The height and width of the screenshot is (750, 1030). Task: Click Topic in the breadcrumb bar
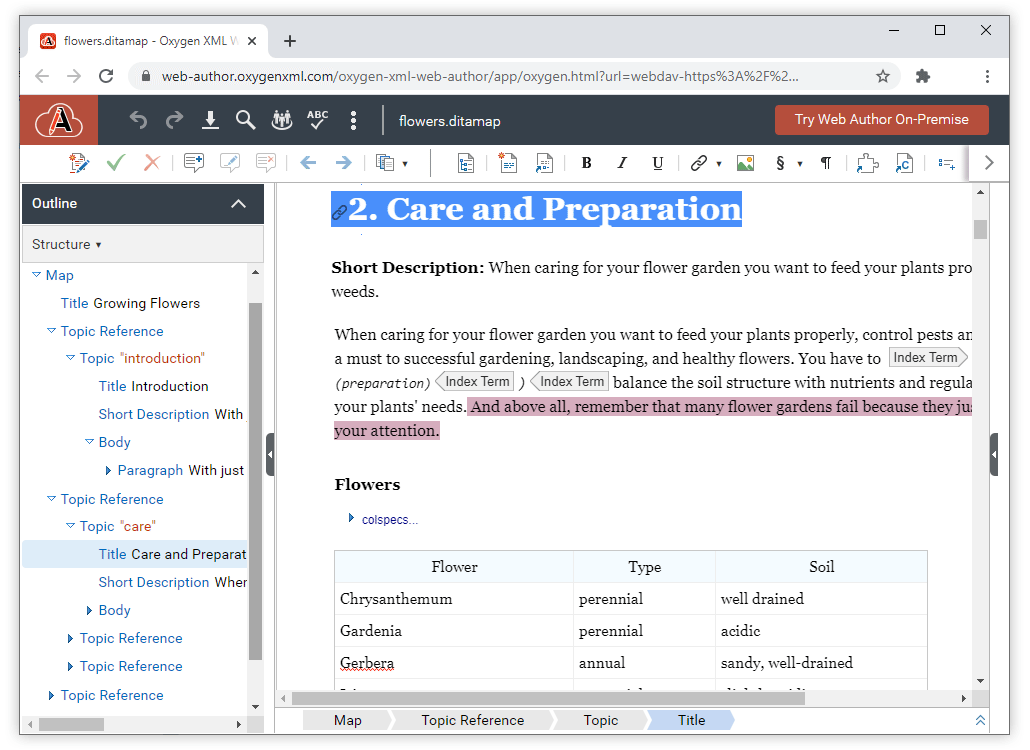point(600,720)
